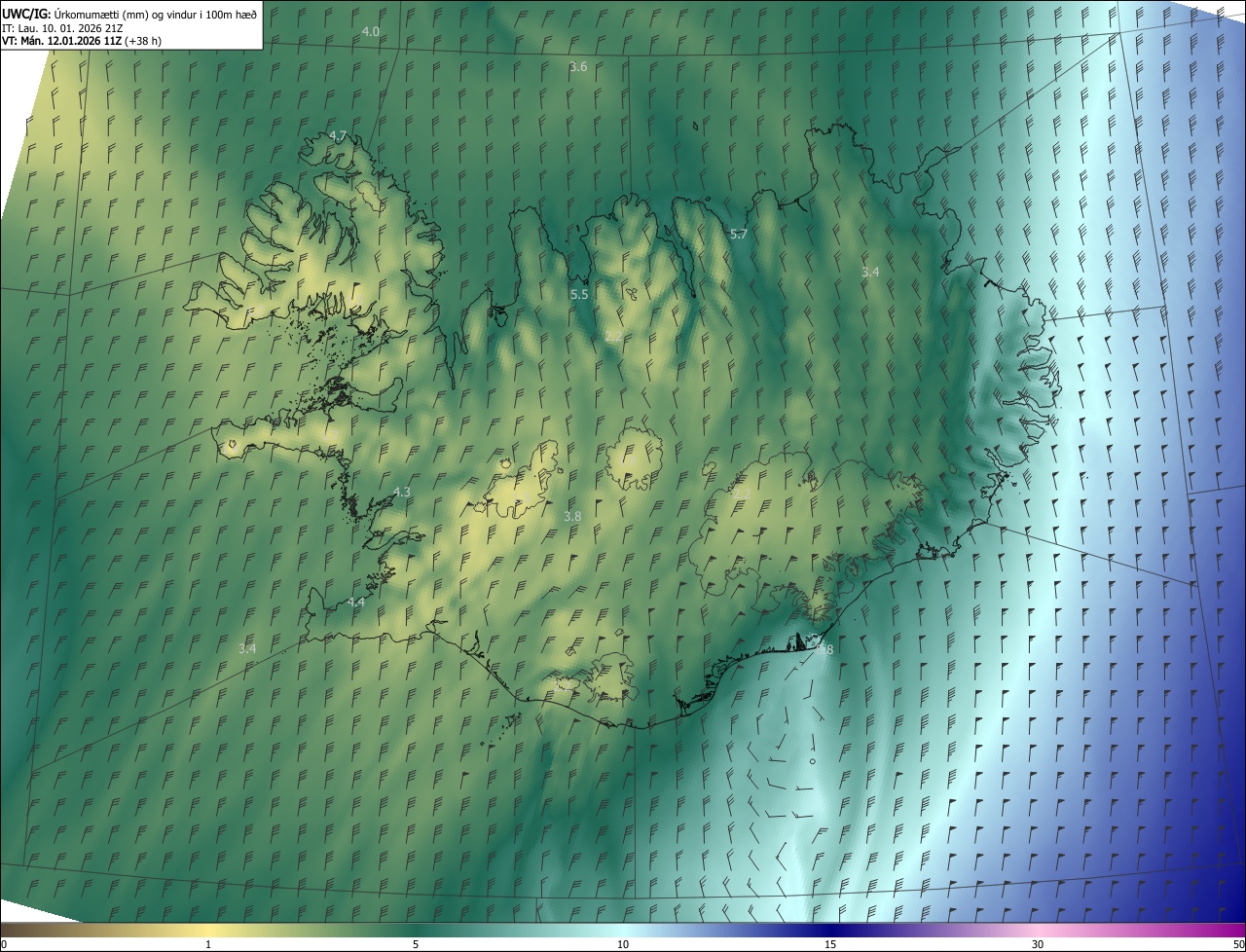
Task: Click the 8.8 value label on the southeast coast
Action: click(x=824, y=649)
